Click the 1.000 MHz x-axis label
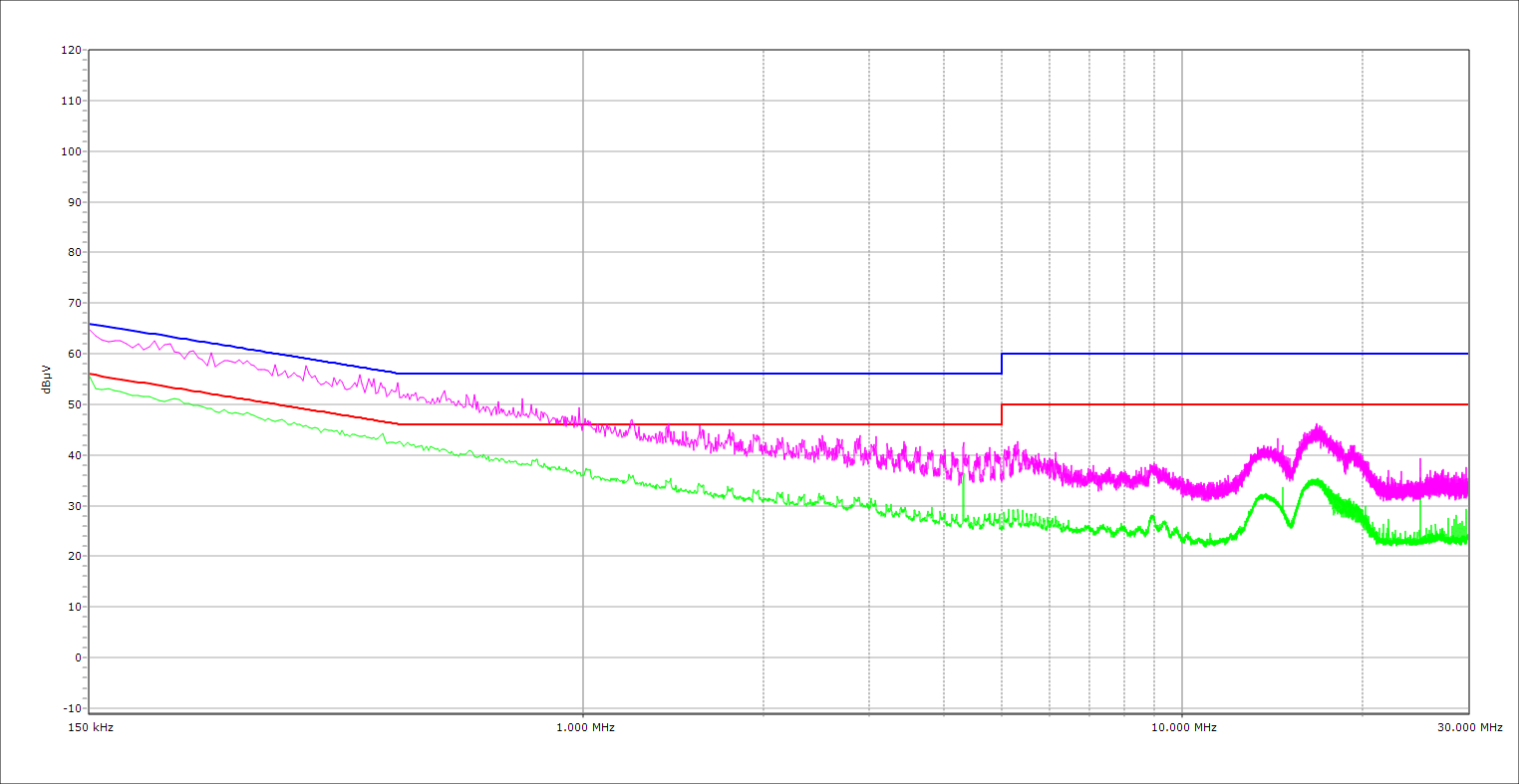 585,727
